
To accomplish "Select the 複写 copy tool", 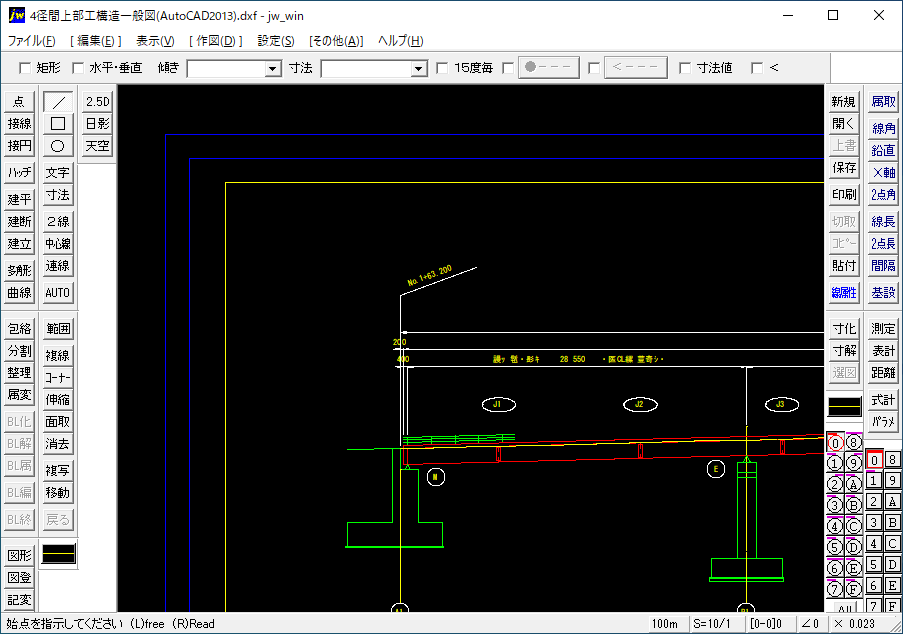I will pyautogui.click(x=58, y=470).
